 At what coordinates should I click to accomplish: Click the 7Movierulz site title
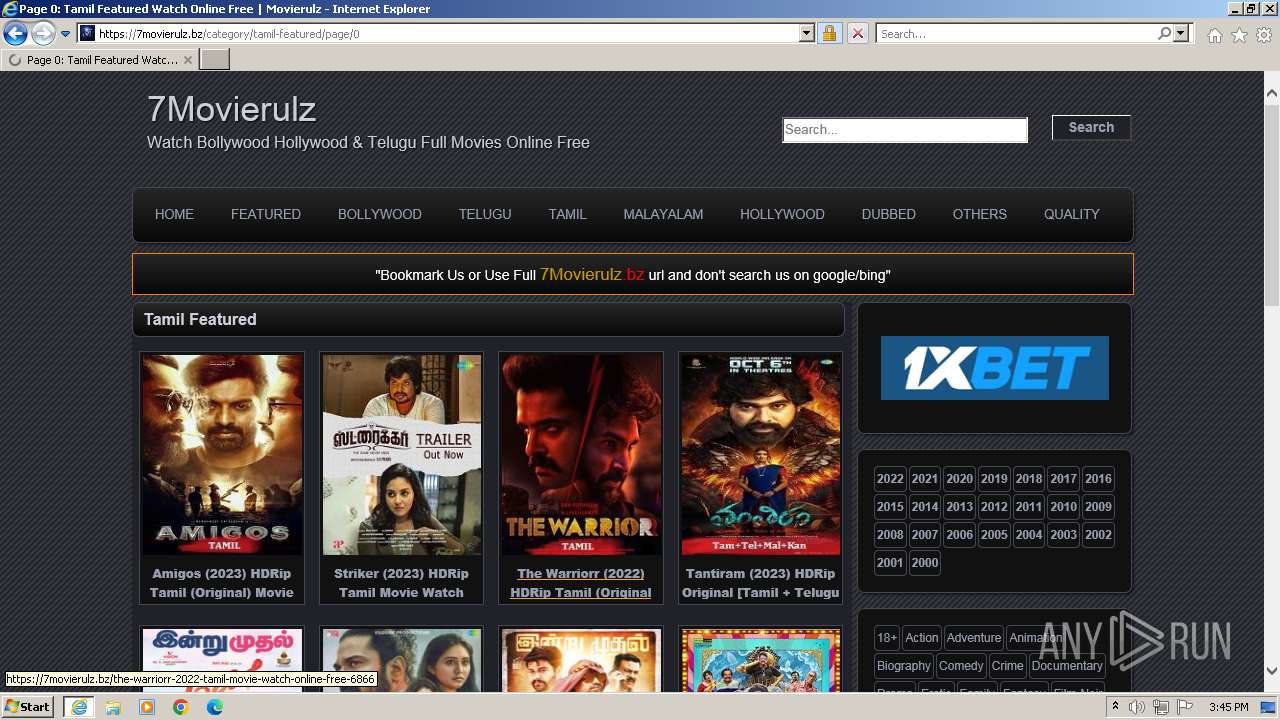tap(231, 108)
